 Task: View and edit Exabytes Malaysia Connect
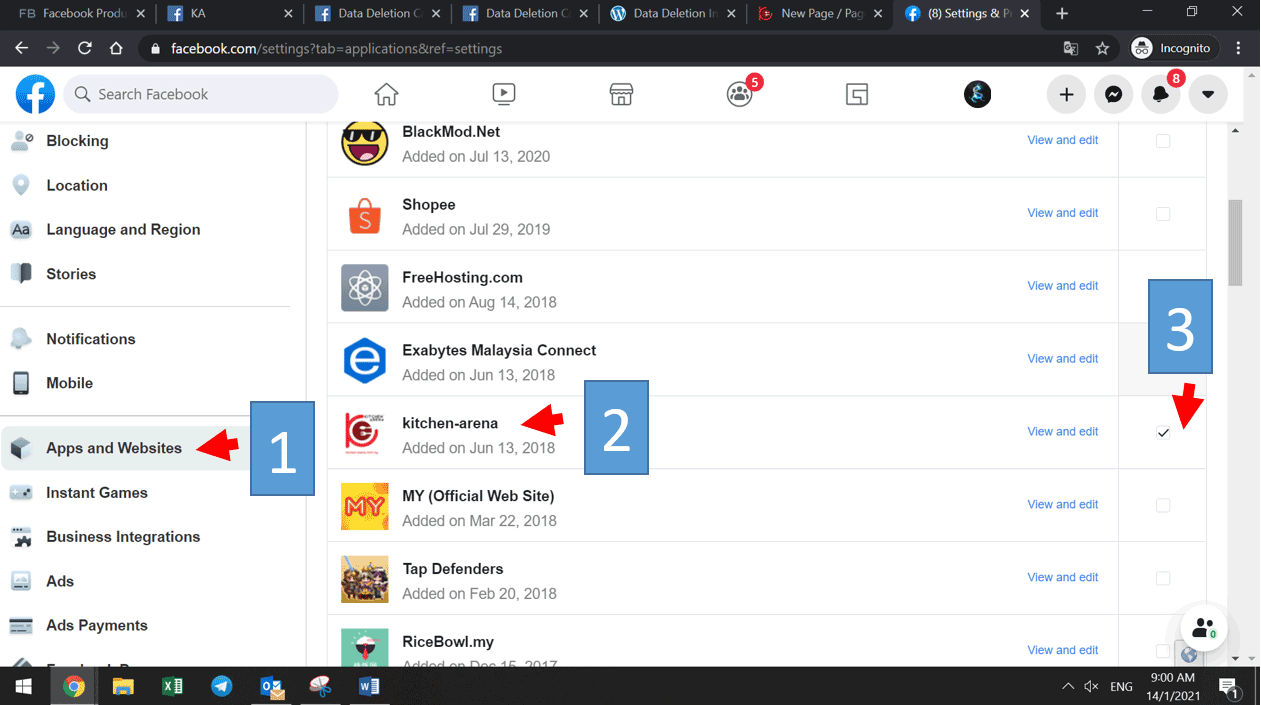(x=1062, y=359)
